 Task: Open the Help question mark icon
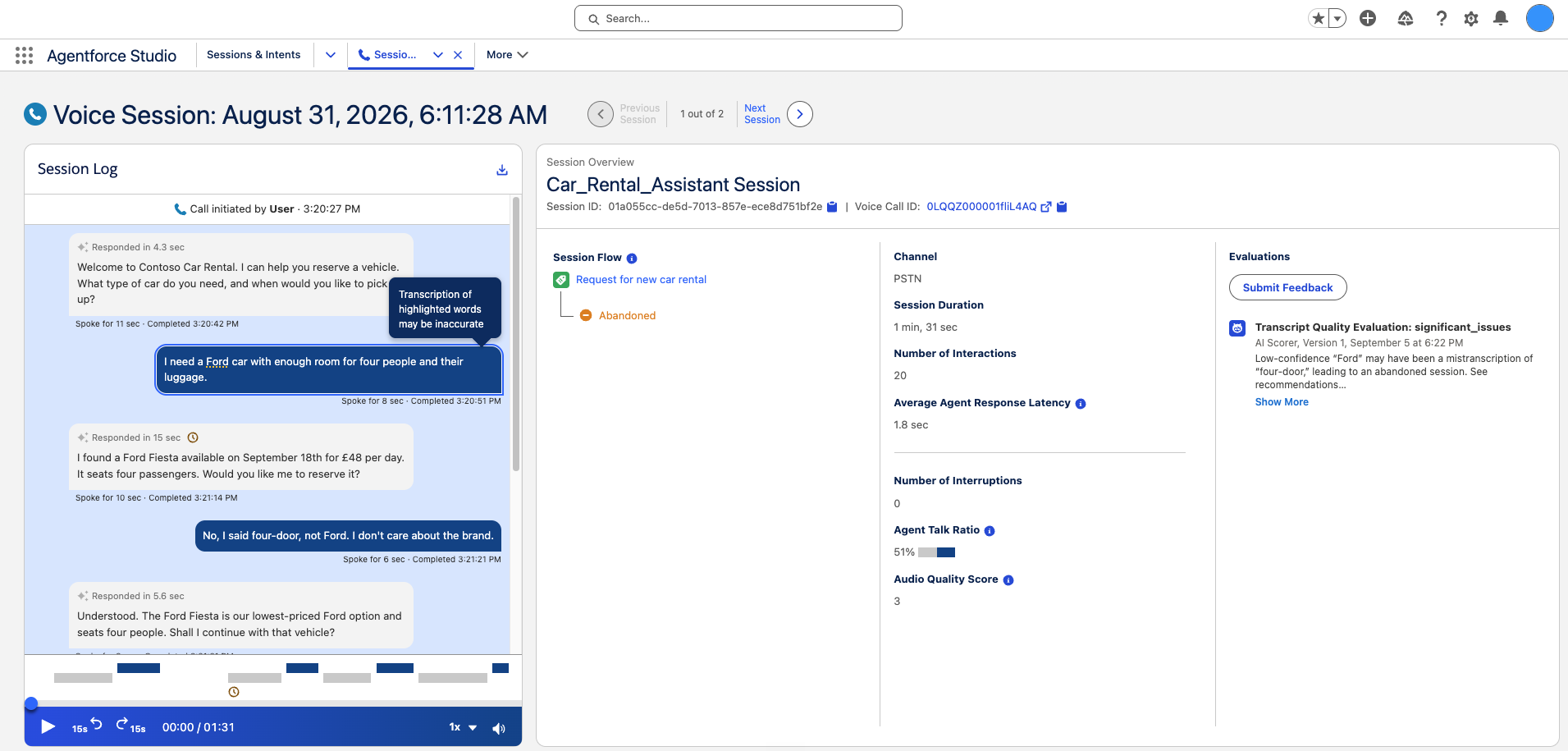1441,18
